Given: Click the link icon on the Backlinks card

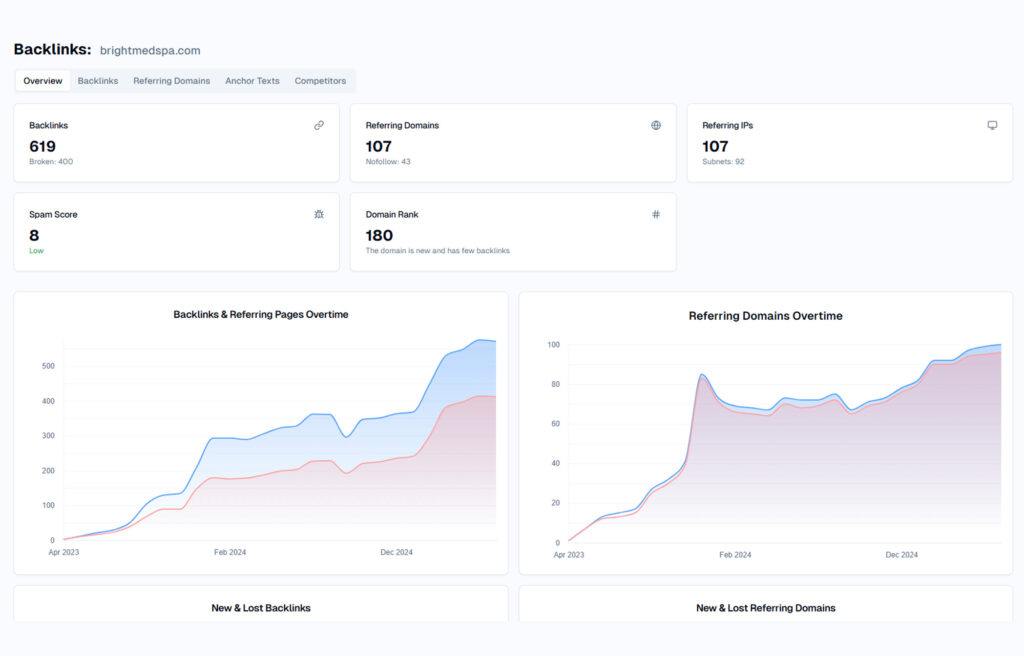Looking at the screenshot, I should click(x=319, y=125).
